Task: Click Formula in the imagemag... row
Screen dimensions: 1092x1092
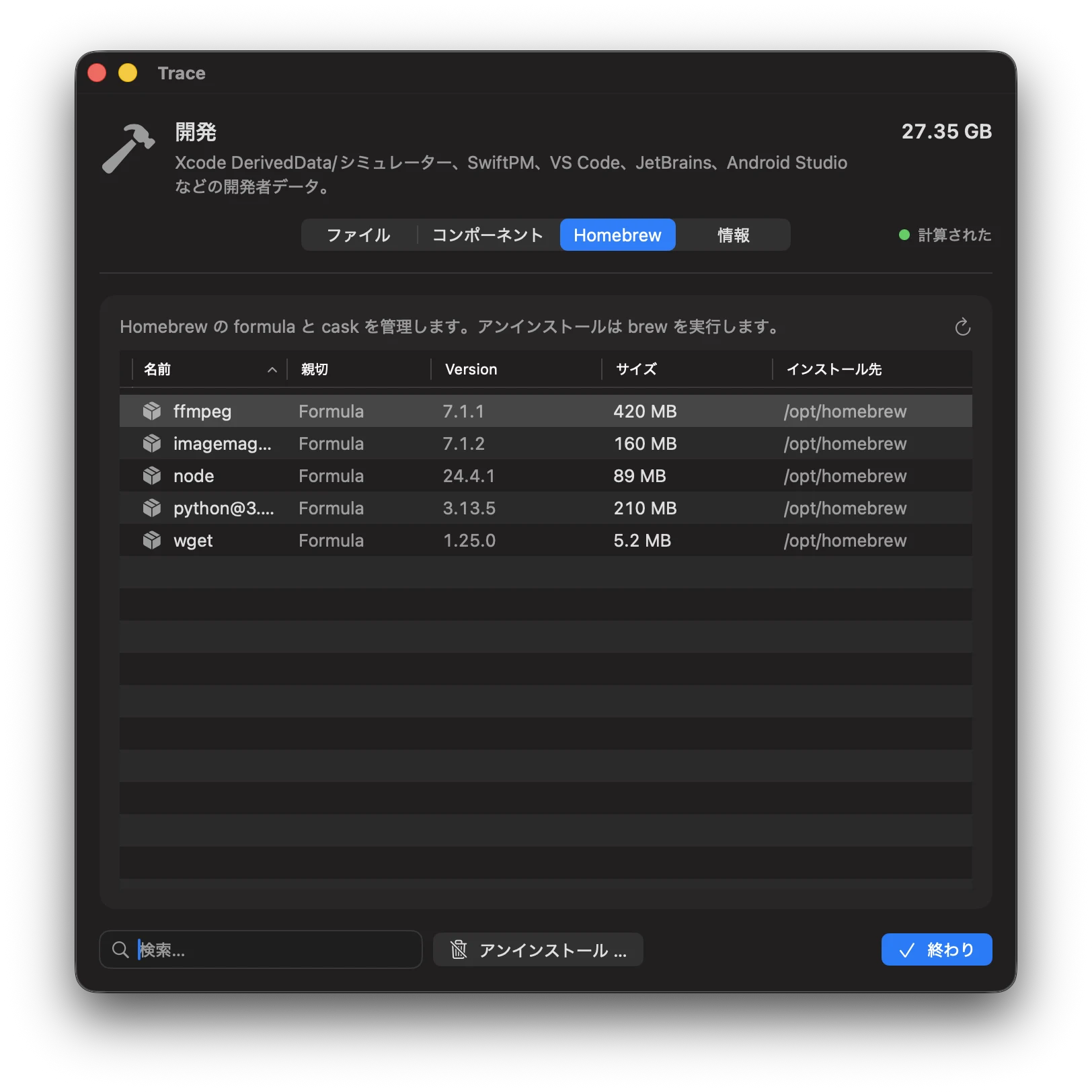Action: click(x=331, y=443)
